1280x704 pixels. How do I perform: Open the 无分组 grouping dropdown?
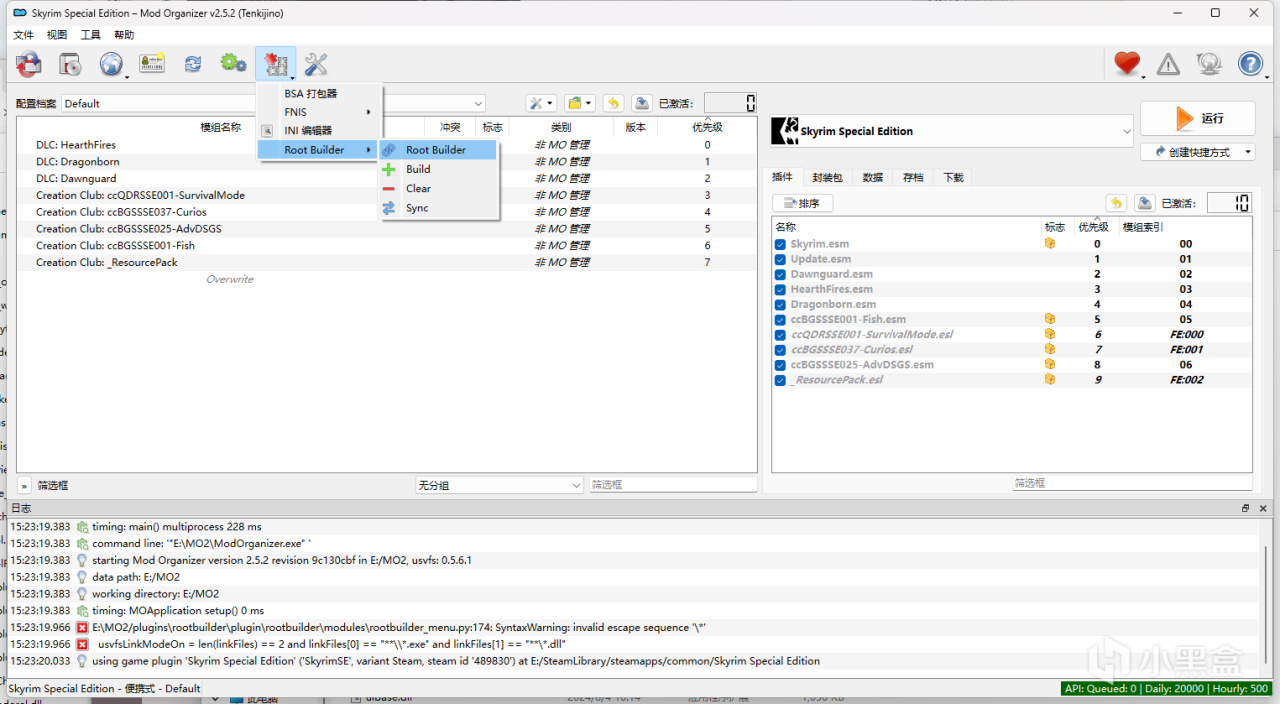[499, 485]
